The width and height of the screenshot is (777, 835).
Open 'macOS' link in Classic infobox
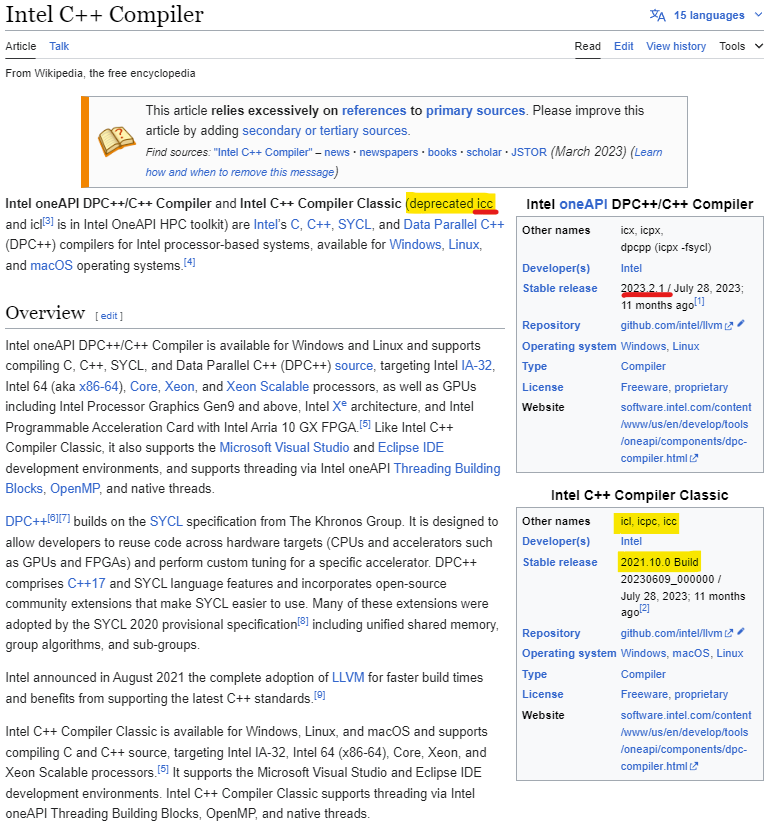691,653
